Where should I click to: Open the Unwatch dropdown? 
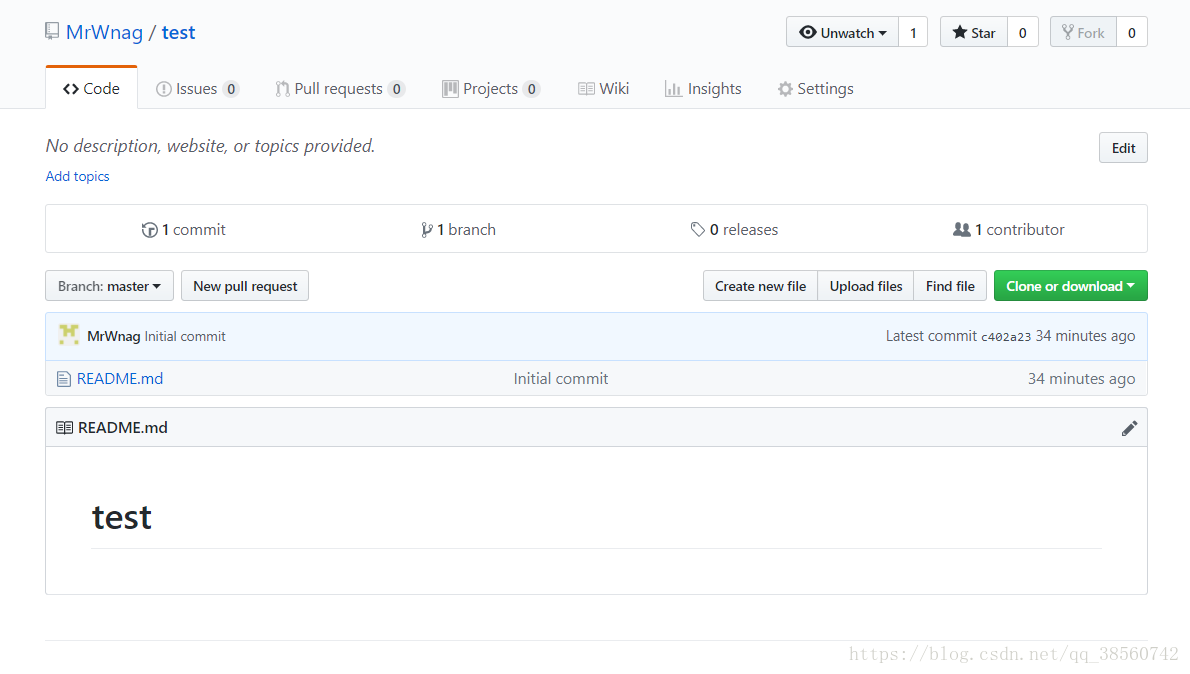pyautogui.click(x=842, y=33)
